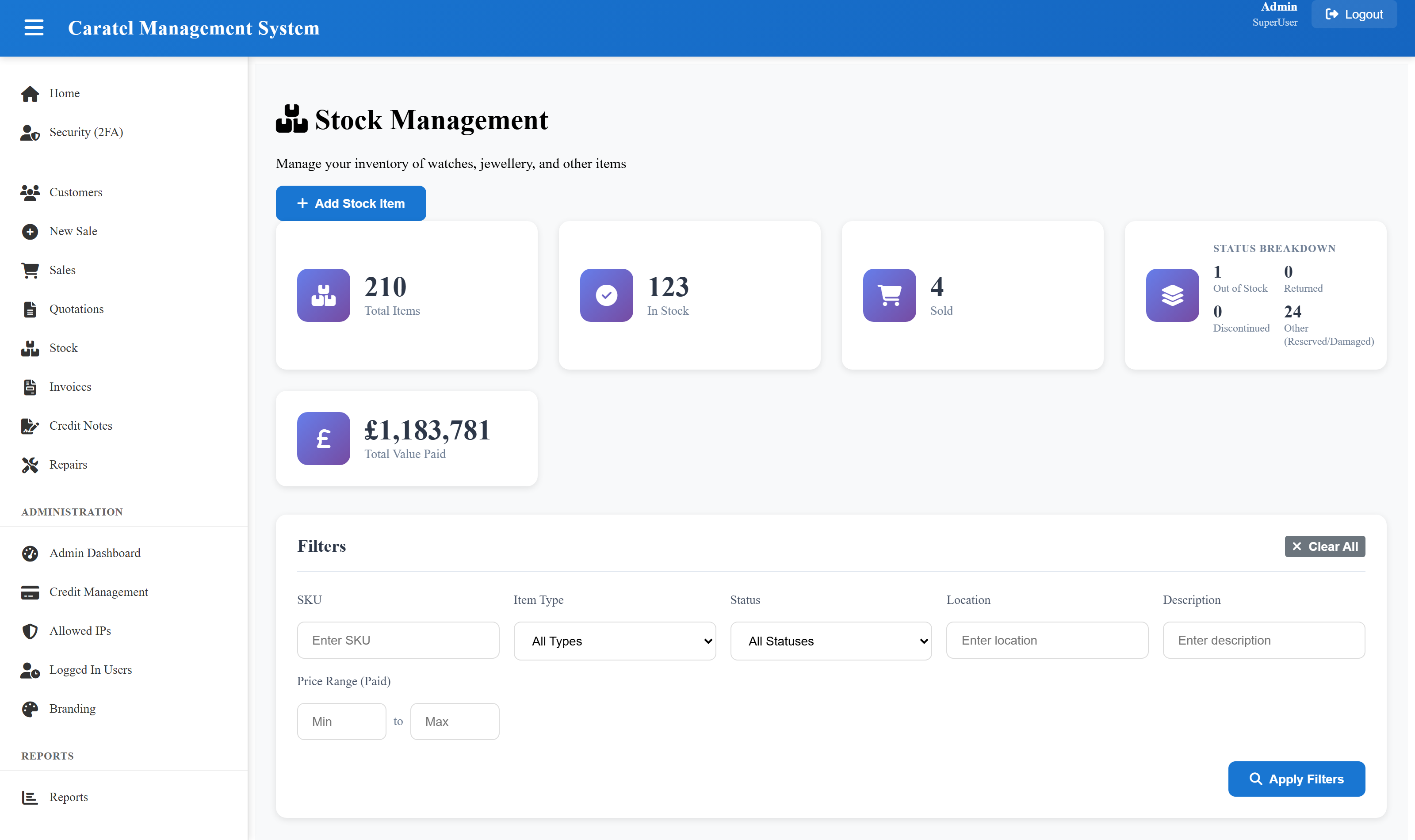
Task: Click the Min price field
Action: (341, 722)
